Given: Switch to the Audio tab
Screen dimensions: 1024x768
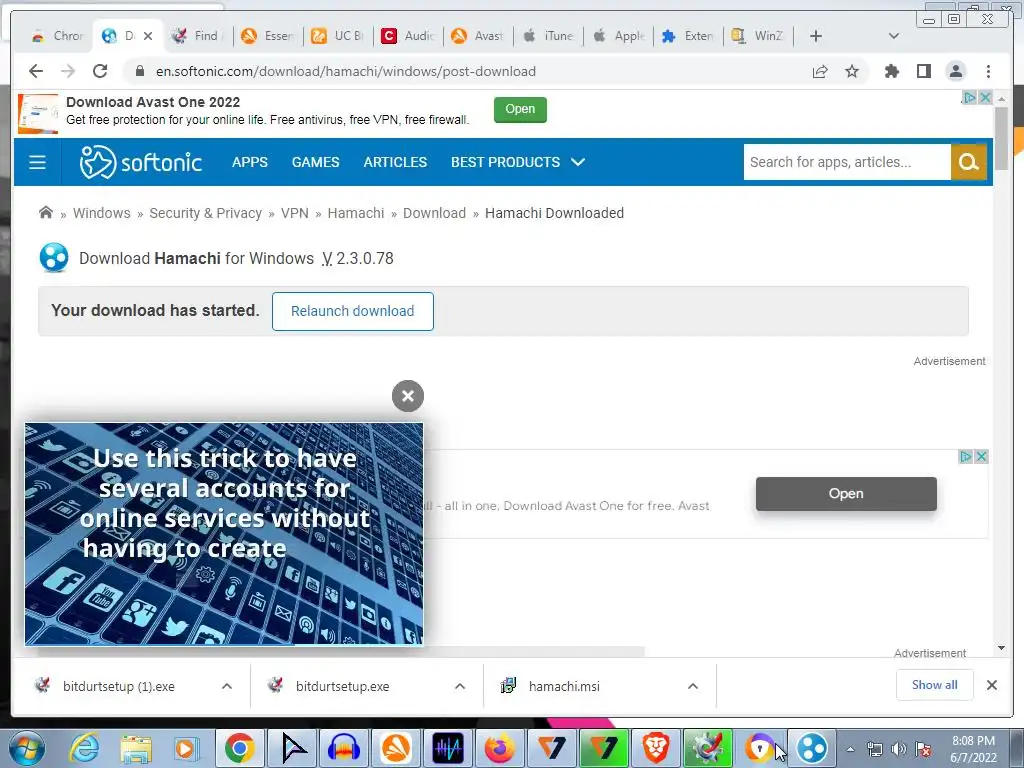Looking at the screenshot, I should click(409, 36).
